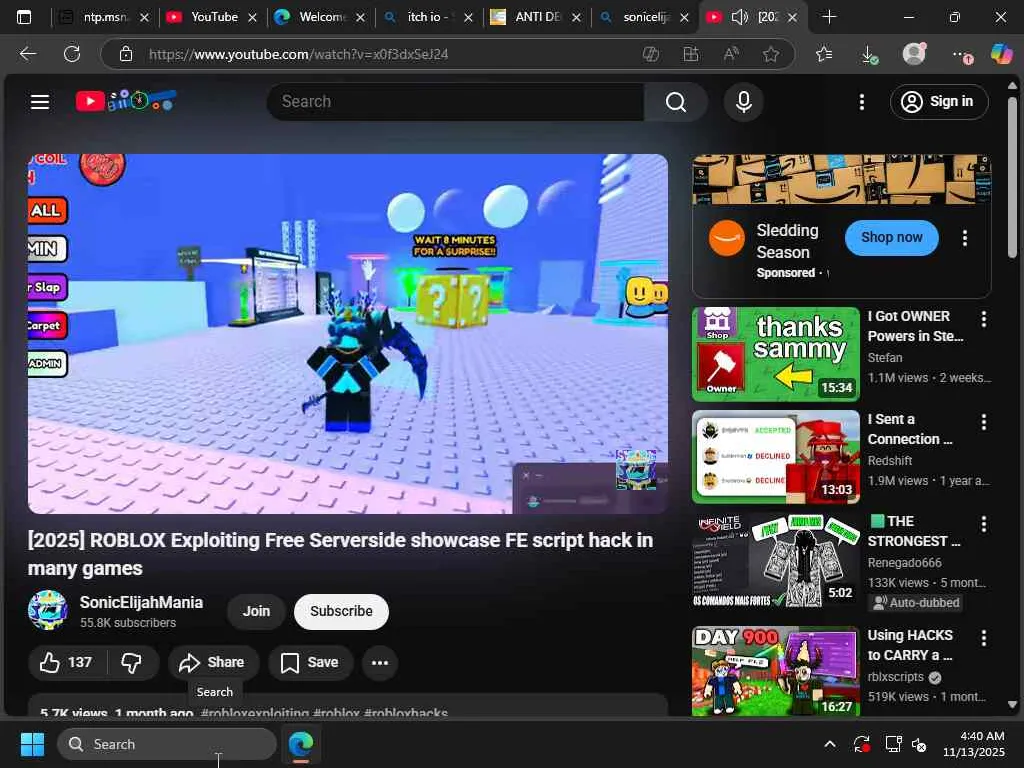
Task: Open options for Sledding Season ad
Action: 965,238
